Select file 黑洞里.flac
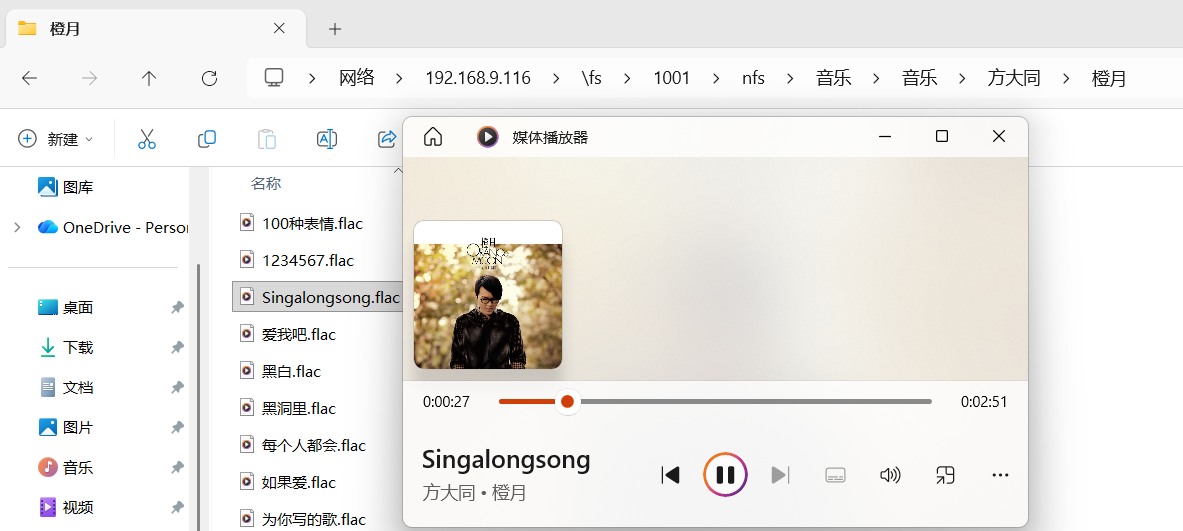1183x531 pixels. tap(287, 408)
